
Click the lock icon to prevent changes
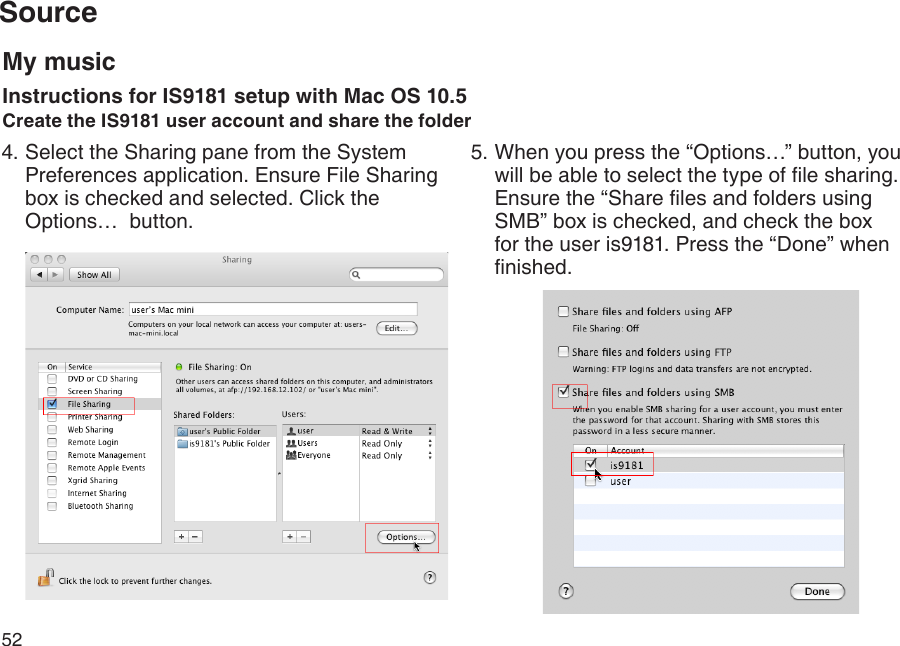46,577
